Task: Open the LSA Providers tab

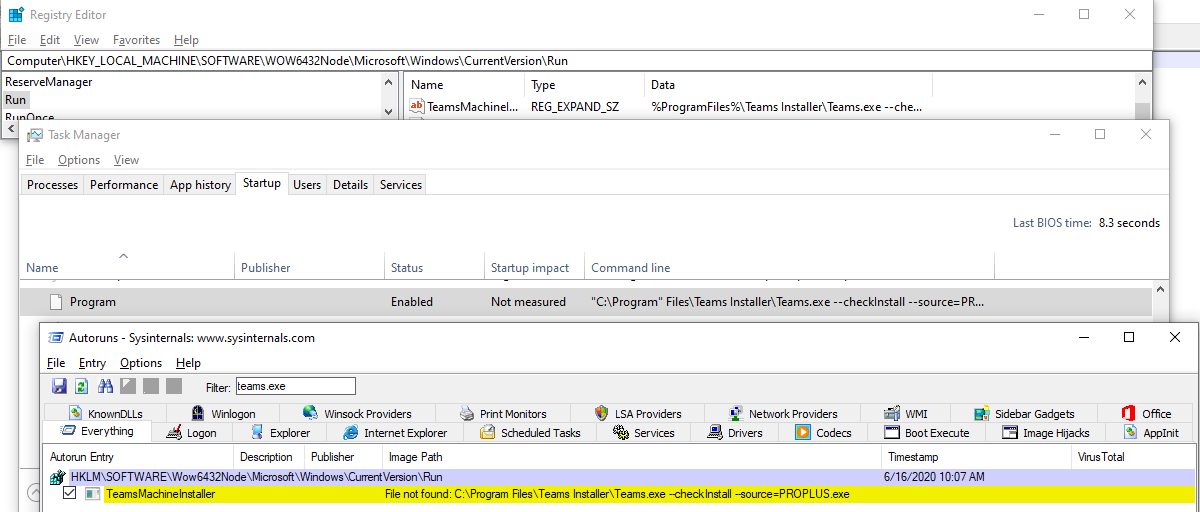Action: [637, 413]
